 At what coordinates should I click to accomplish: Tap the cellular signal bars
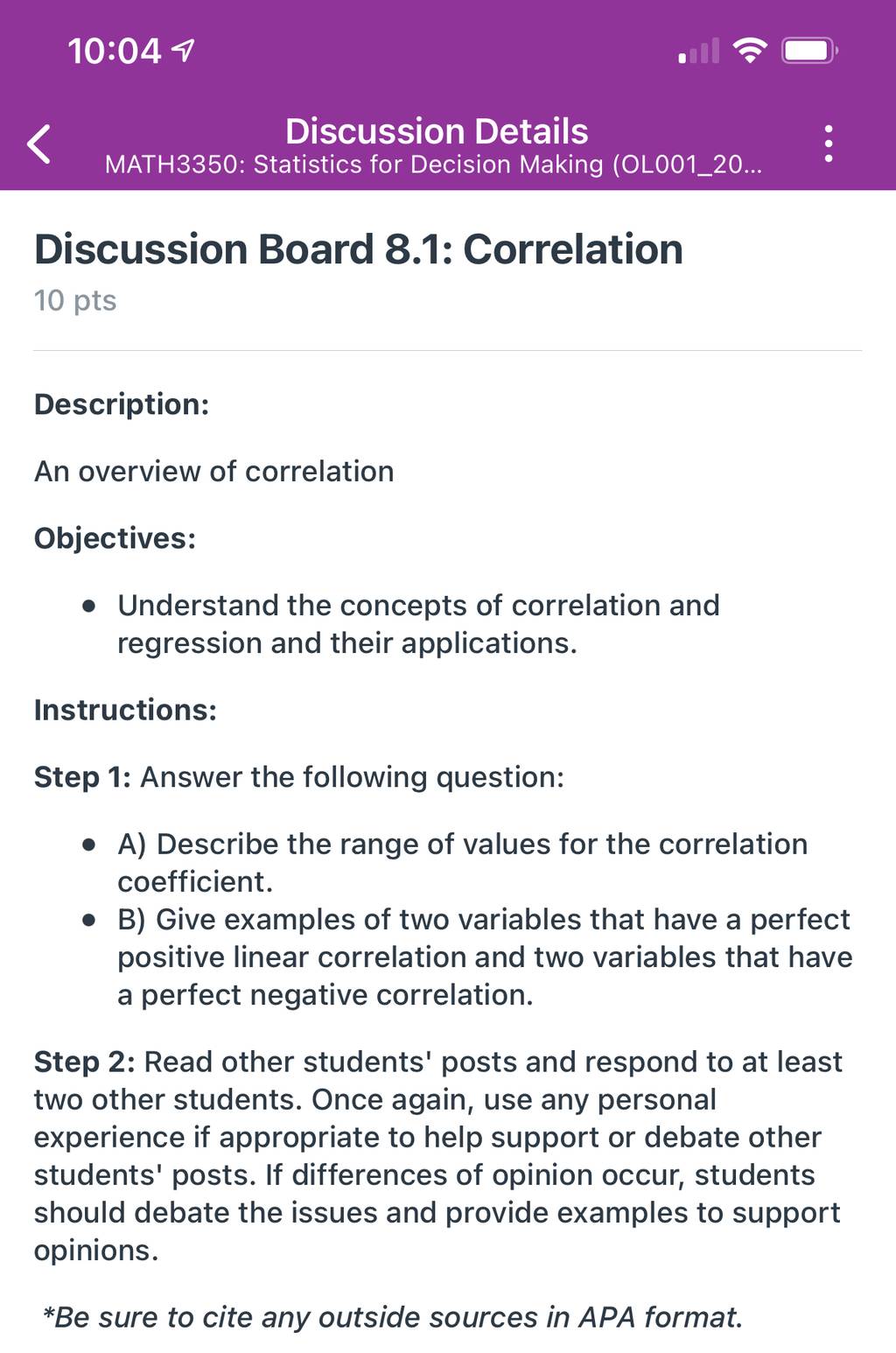click(698, 51)
